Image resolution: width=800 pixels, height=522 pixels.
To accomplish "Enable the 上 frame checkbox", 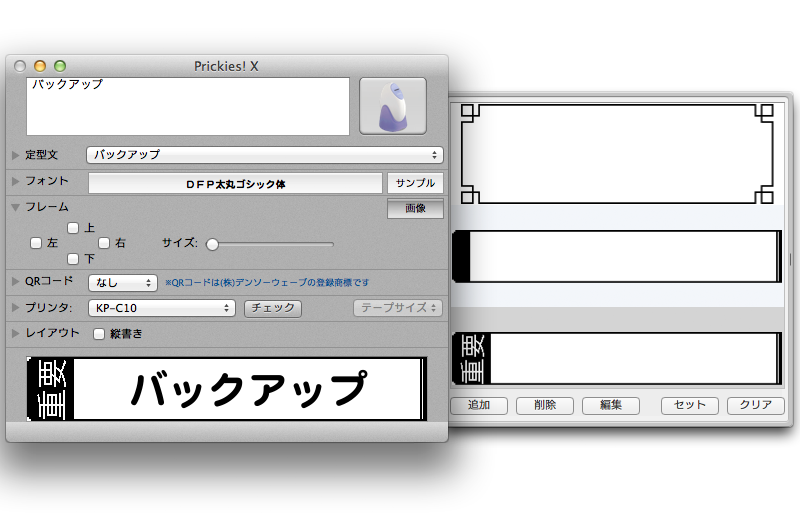I will pos(73,228).
